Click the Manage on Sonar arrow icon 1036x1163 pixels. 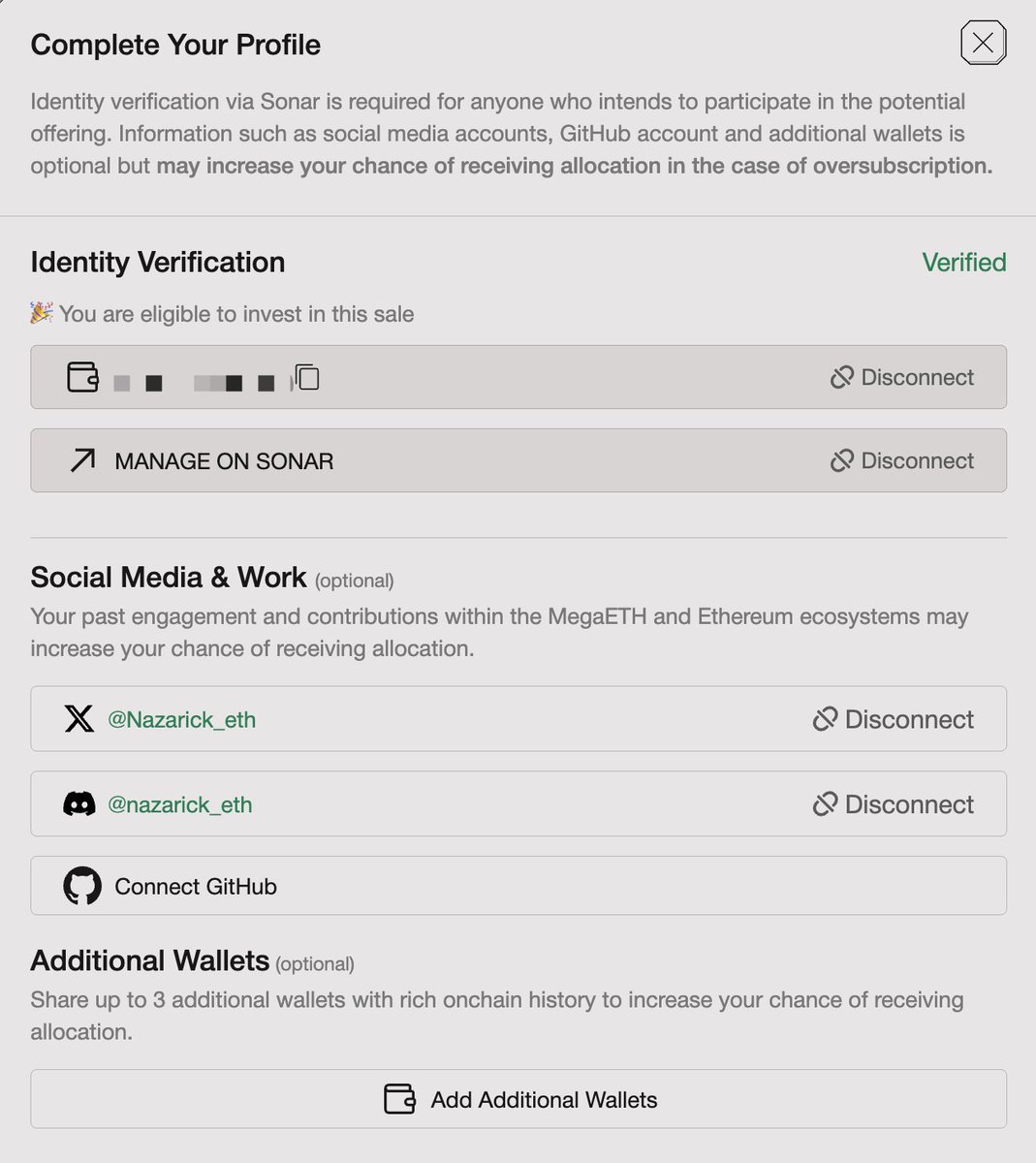[83, 460]
